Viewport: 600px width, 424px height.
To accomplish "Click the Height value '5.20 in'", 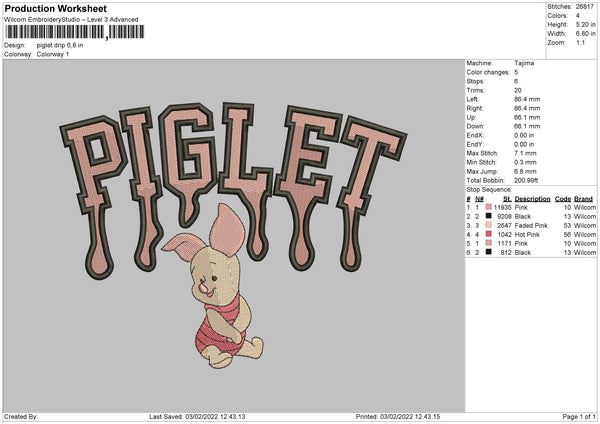I will tap(585, 24).
